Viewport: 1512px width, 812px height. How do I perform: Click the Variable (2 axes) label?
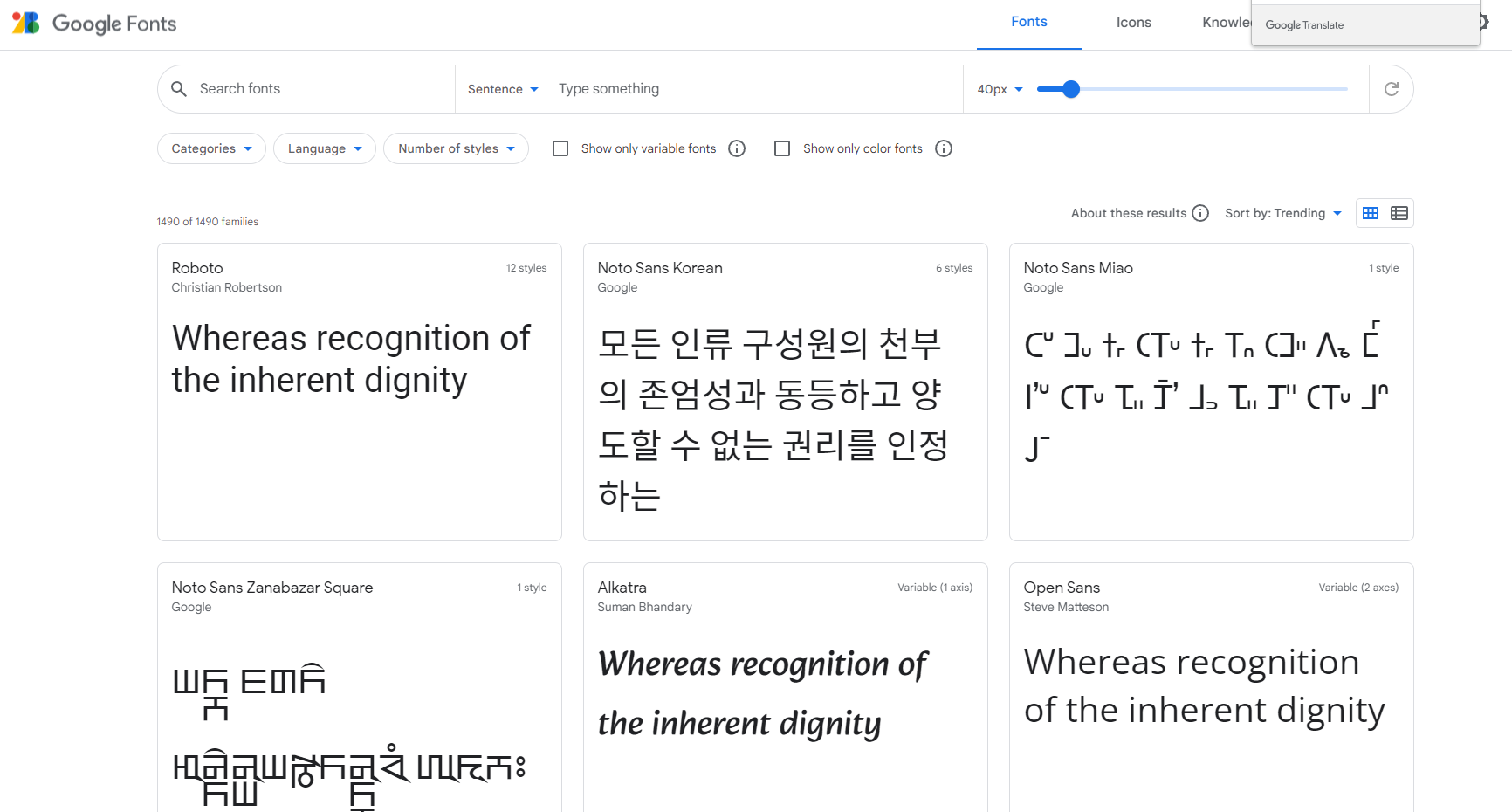pyautogui.click(x=1358, y=588)
